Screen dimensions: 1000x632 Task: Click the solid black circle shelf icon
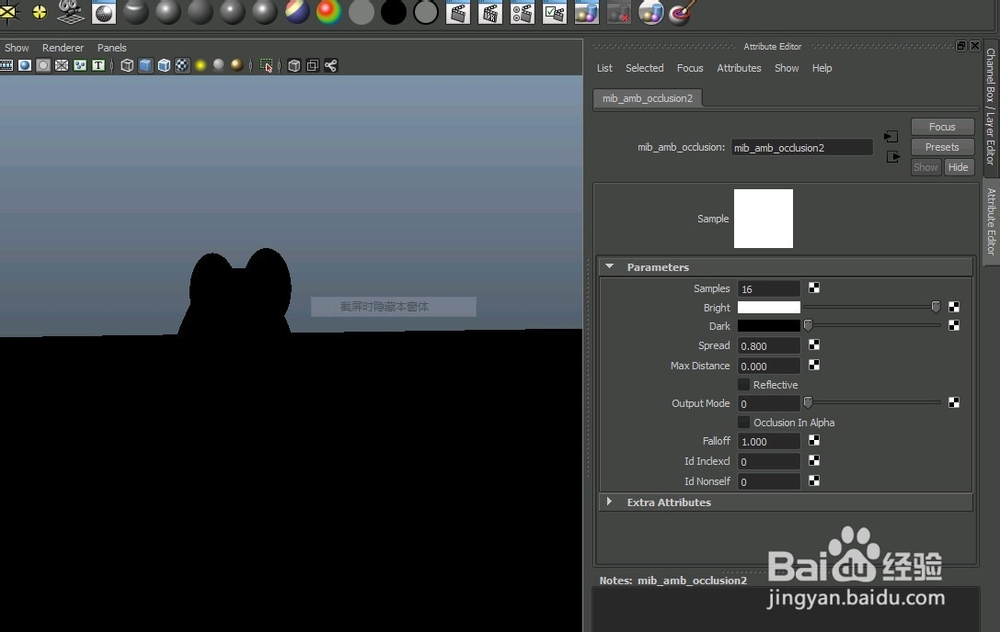[x=393, y=12]
